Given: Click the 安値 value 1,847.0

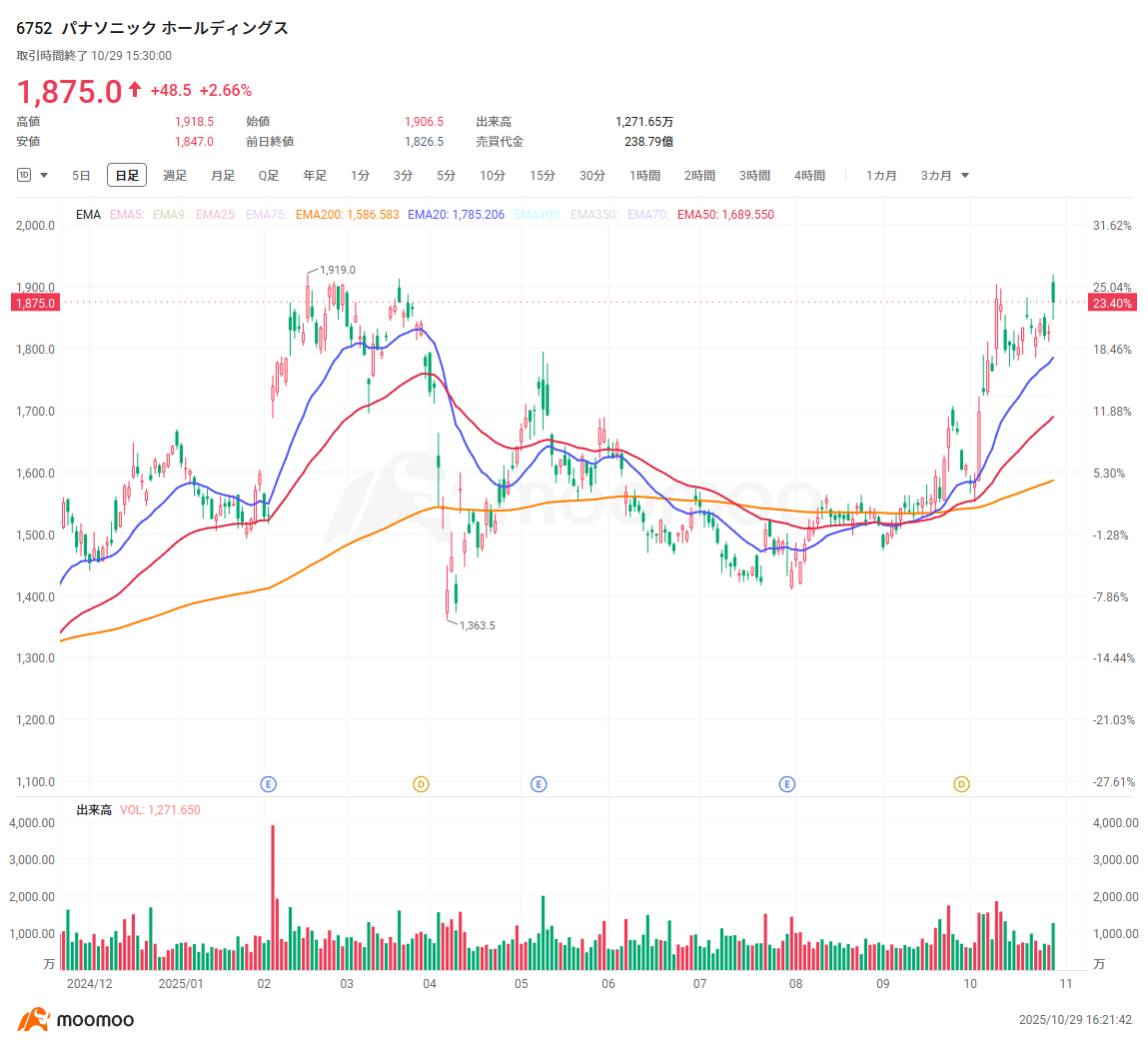Looking at the screenshot, I should (x=194, y=142).
